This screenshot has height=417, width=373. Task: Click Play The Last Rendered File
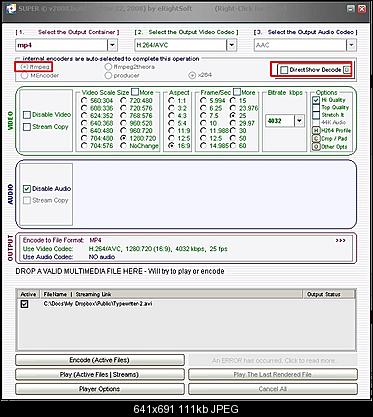pos(273,374)
